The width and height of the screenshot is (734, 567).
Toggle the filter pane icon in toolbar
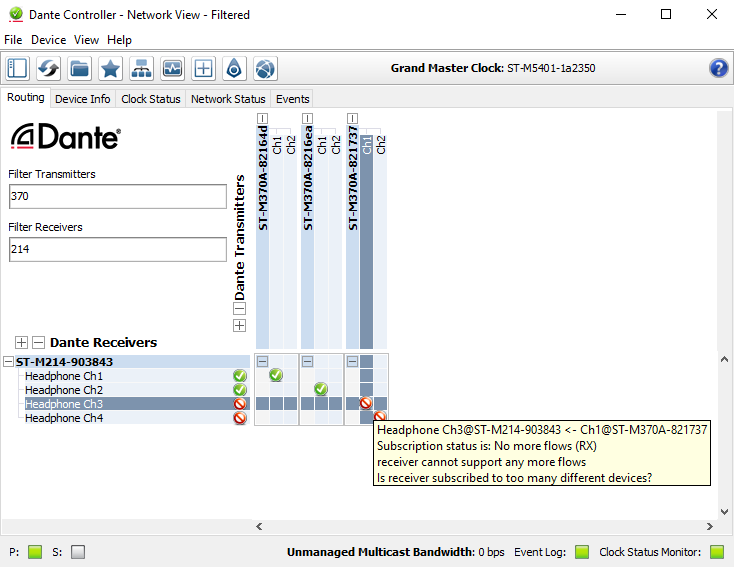coord(17,68)
